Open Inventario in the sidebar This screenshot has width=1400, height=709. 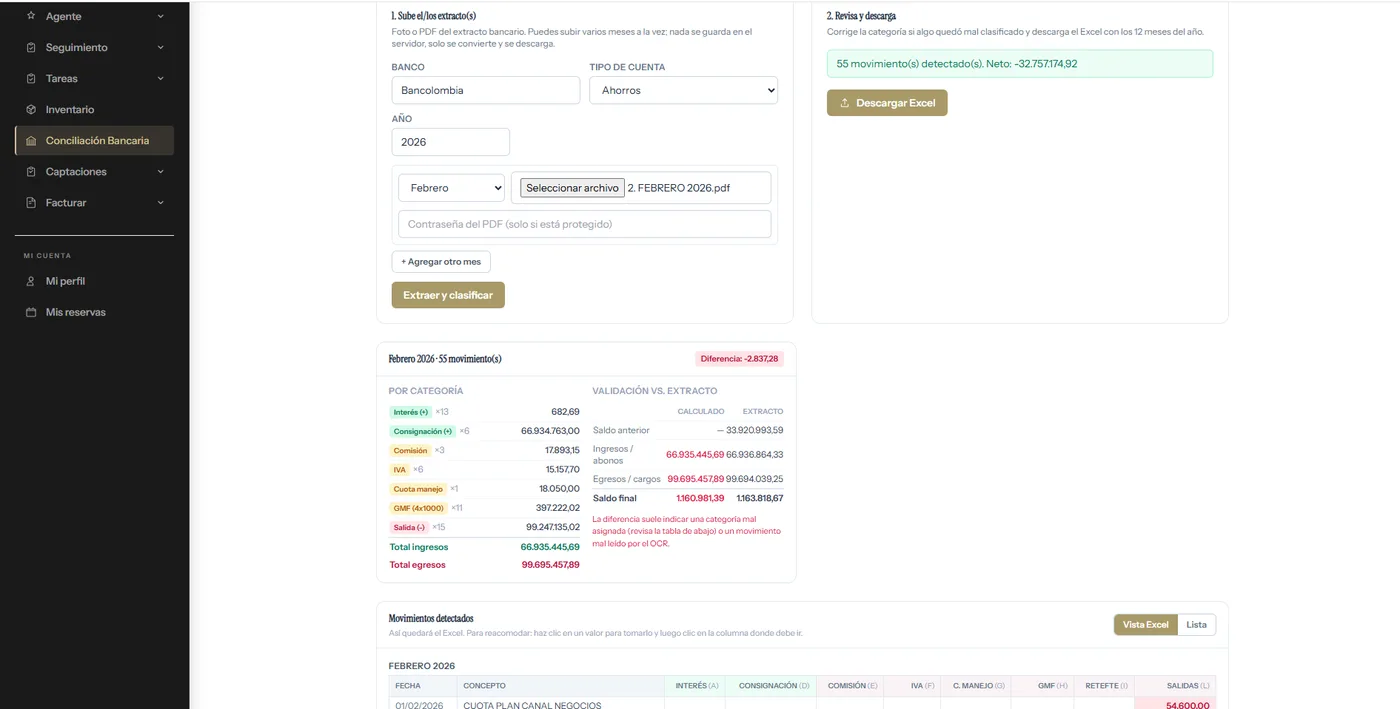(95, 109)
